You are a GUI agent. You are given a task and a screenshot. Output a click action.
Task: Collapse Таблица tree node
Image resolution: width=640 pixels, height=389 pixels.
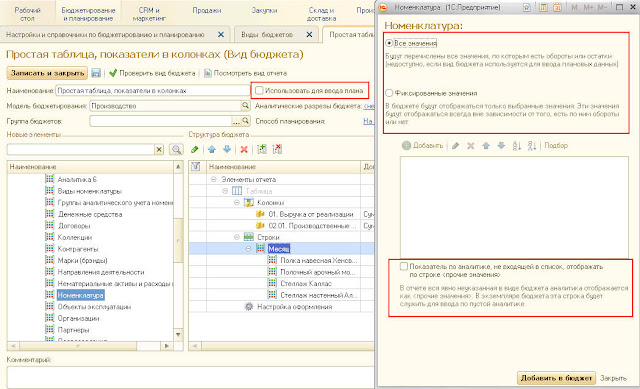point(225,191)
